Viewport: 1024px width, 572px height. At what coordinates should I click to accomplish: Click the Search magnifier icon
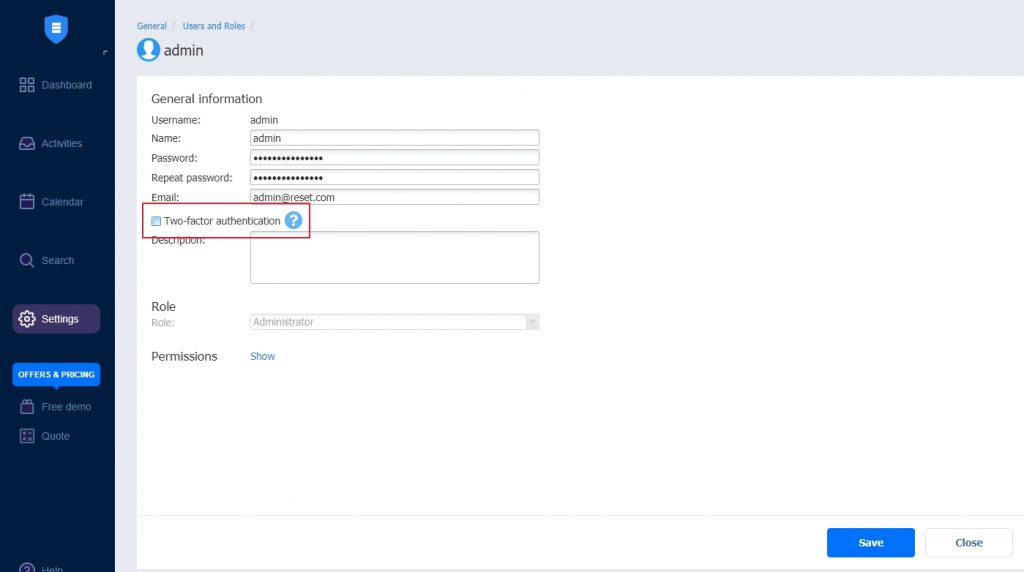27,261
